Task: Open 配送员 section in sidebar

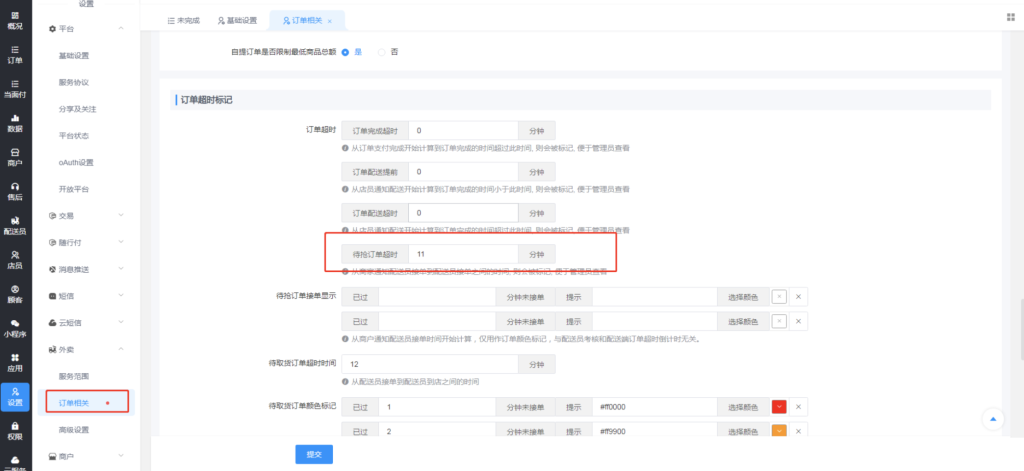Action: 14,225
